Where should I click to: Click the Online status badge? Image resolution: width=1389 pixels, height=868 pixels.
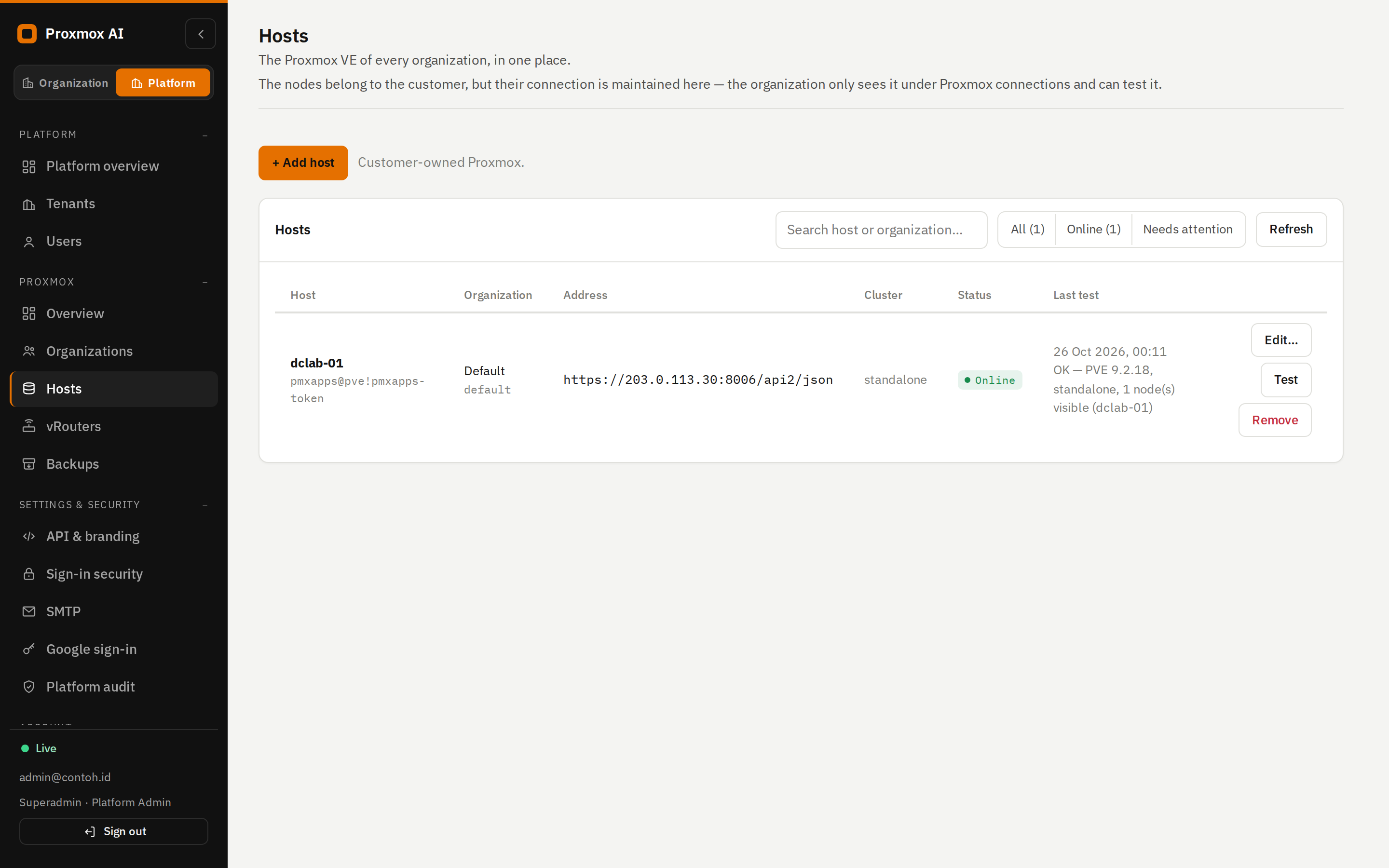point(990,380)
